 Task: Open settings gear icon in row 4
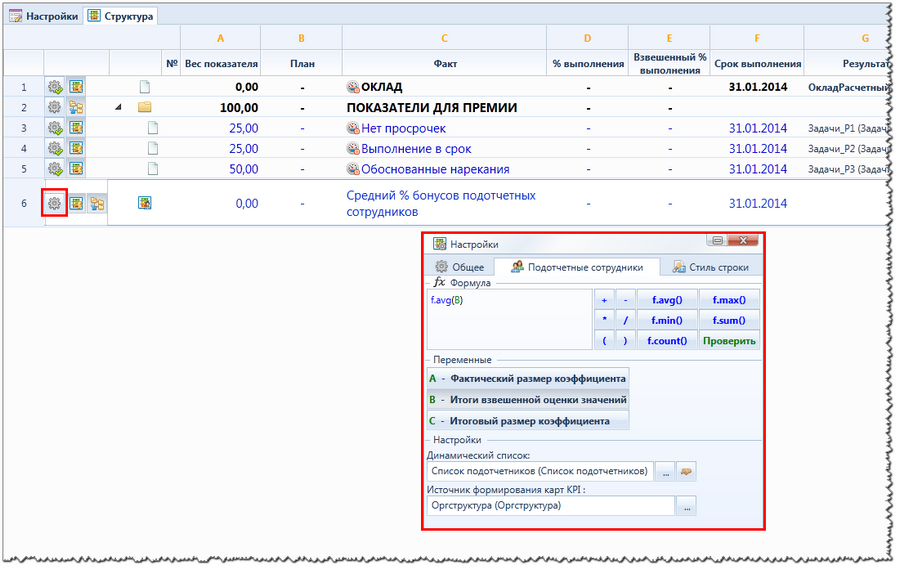55,149
